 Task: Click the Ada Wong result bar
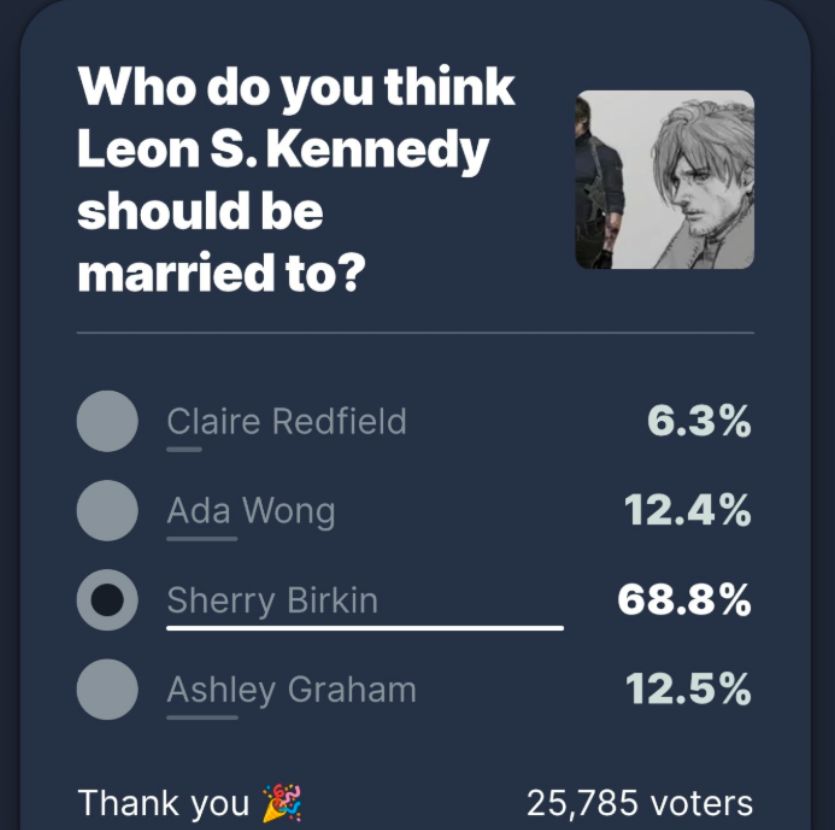click(202, 539)
